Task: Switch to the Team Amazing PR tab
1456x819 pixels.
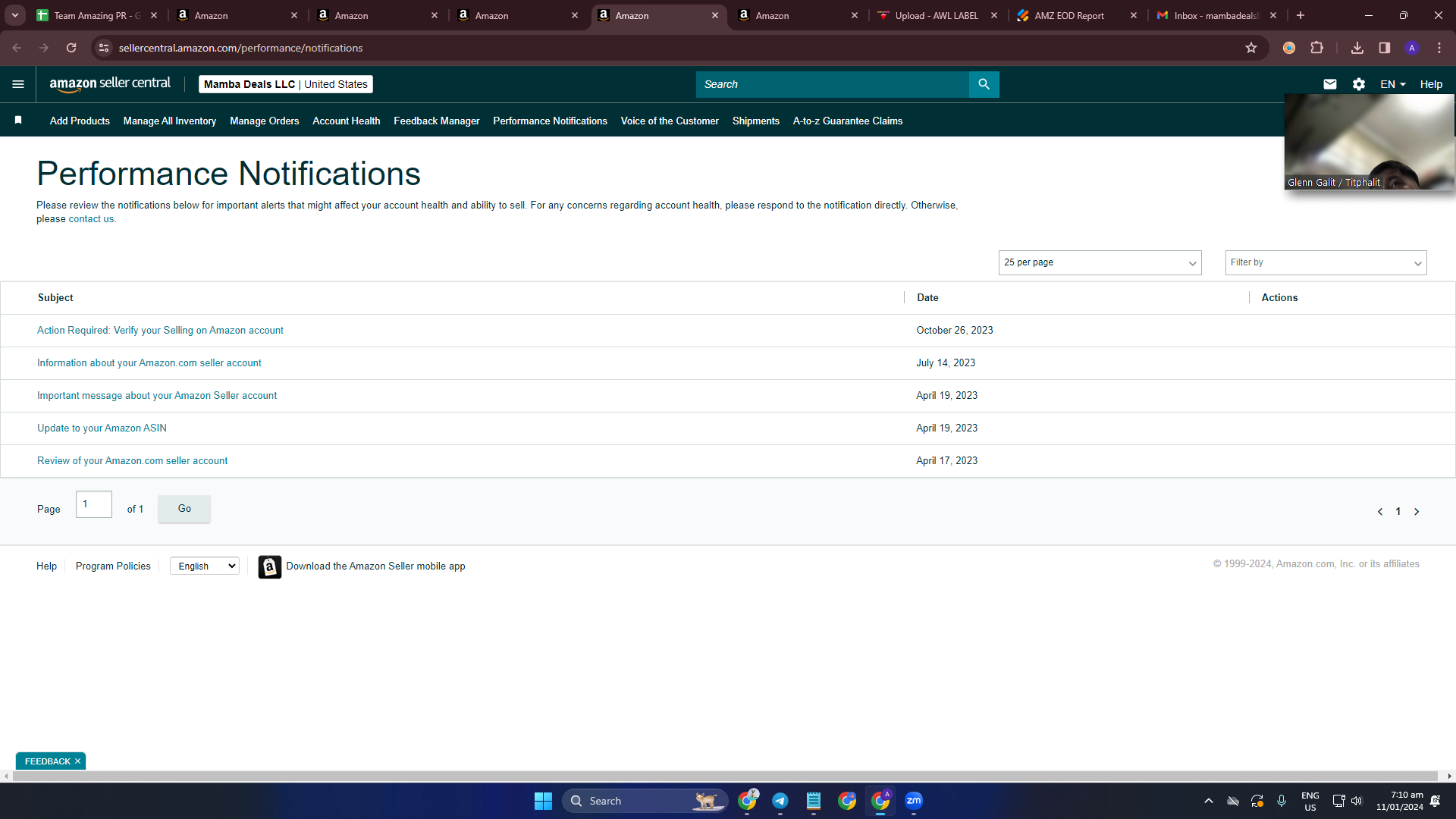Action: click(97, 15)
